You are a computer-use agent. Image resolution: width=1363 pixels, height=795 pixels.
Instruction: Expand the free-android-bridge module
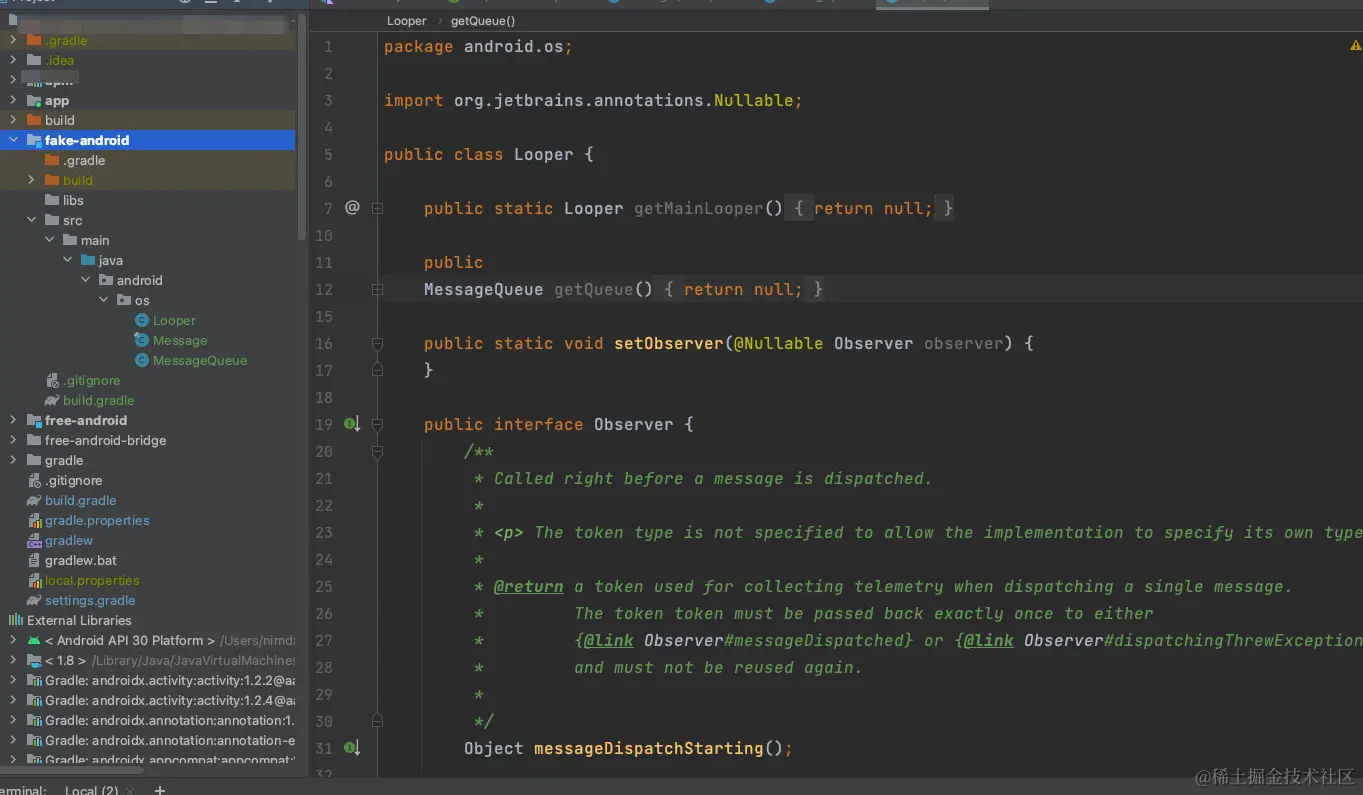coord(13,440)
